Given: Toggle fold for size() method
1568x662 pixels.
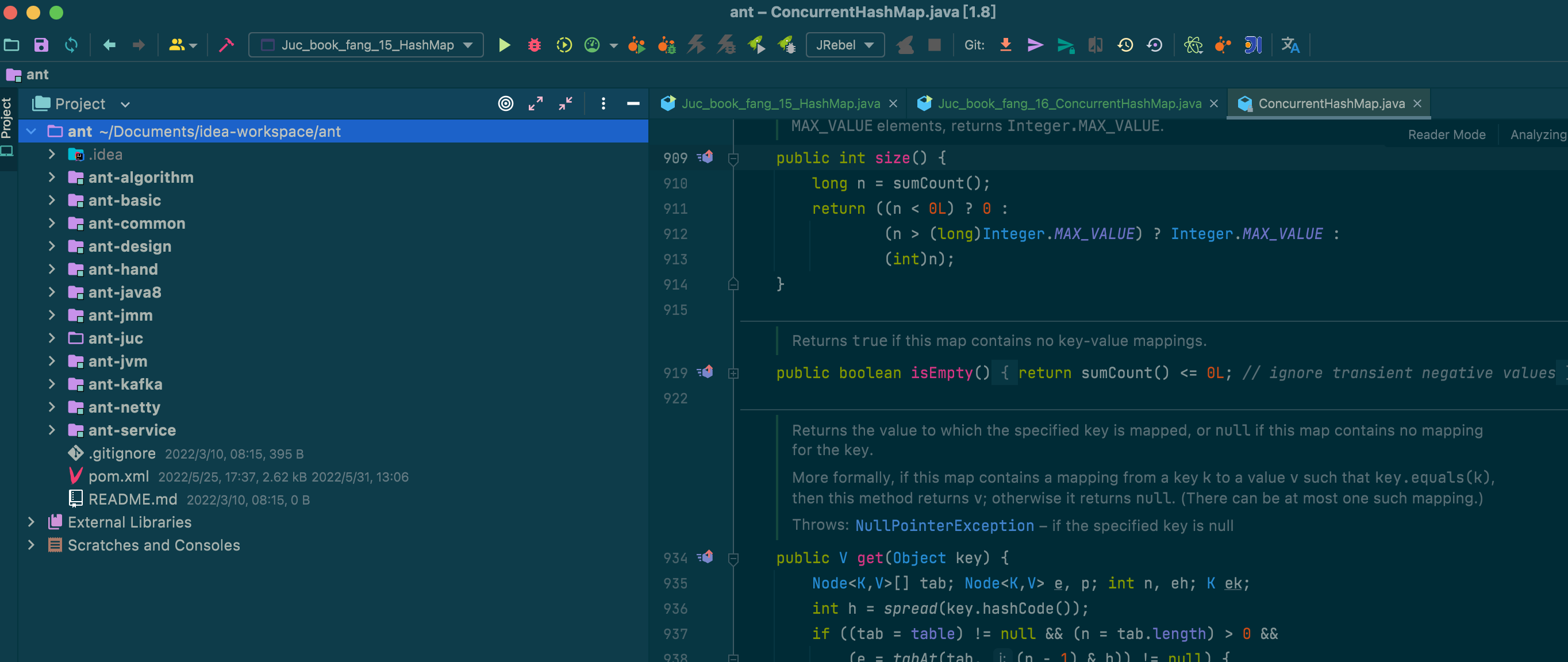Looking at the screenshot, I should (733, 159).
